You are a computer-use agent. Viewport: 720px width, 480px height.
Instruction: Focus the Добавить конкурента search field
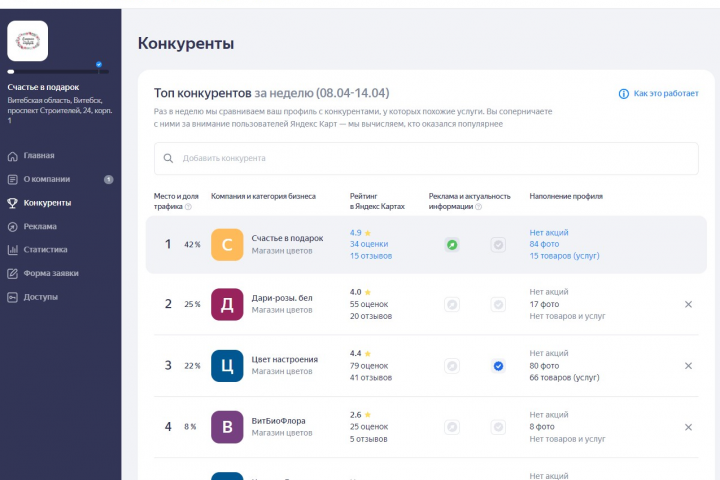(426, 158)
